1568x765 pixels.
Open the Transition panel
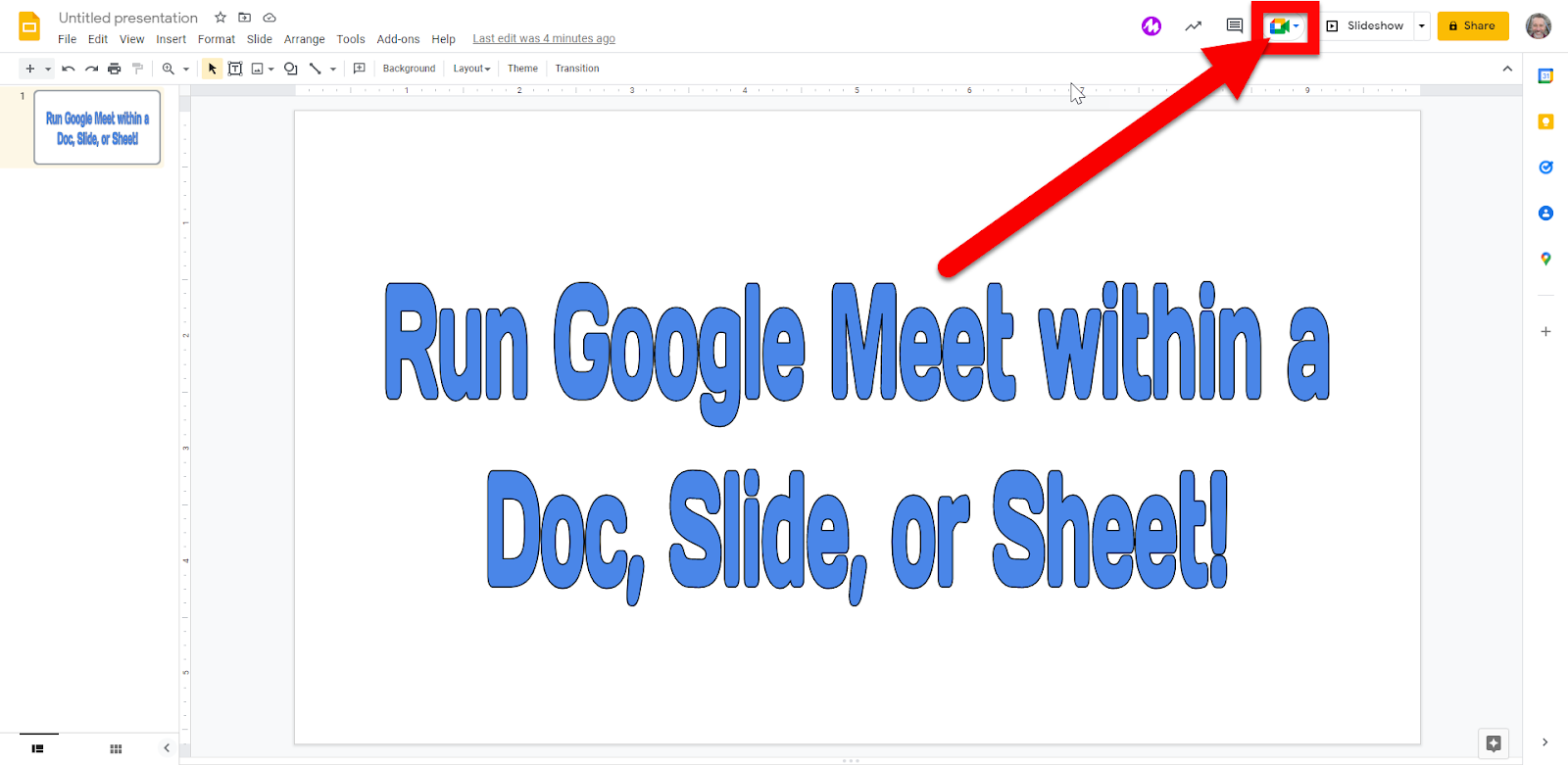pos(577,69)
